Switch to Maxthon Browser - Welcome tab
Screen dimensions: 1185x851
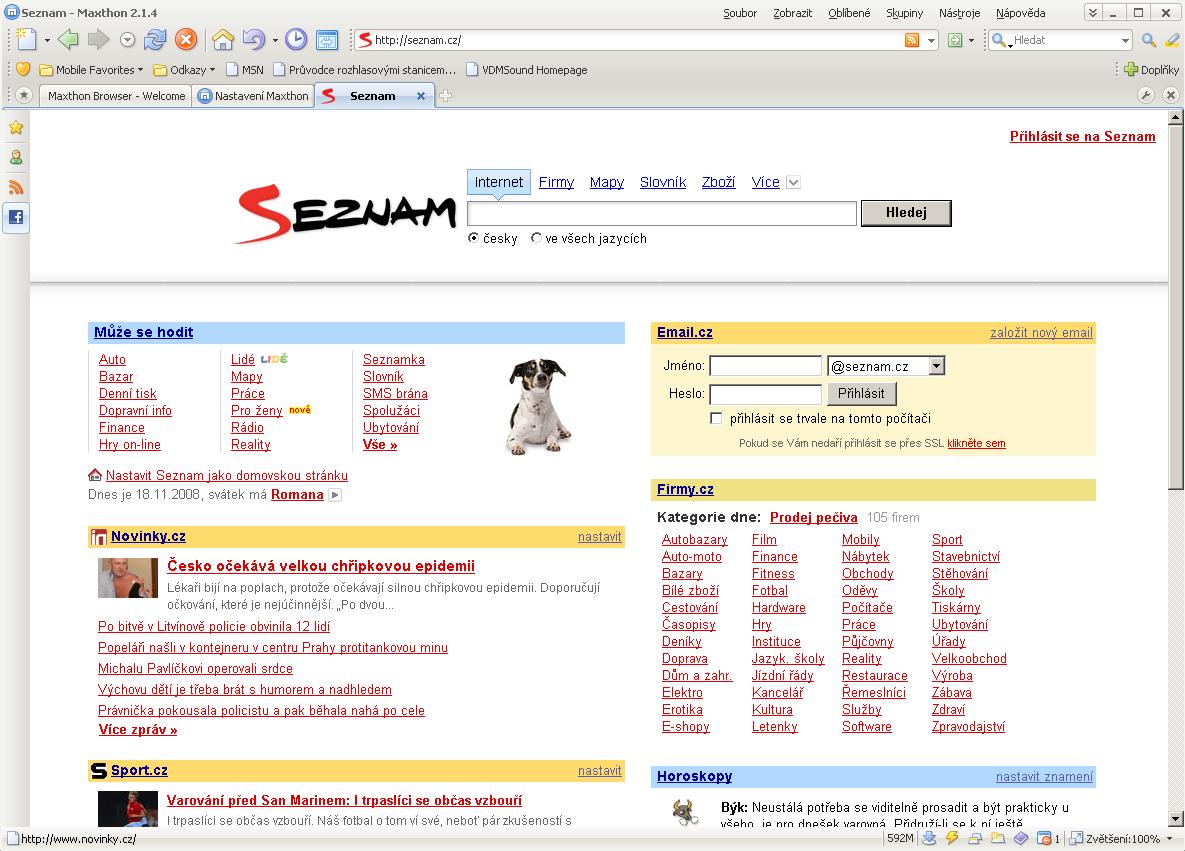pos(116,96)
